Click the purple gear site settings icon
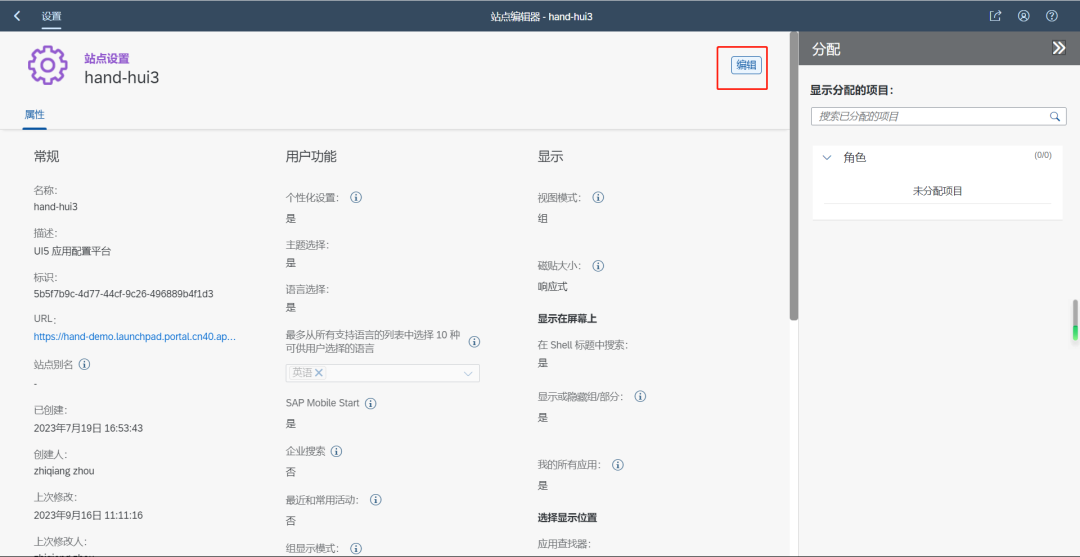 48,65
